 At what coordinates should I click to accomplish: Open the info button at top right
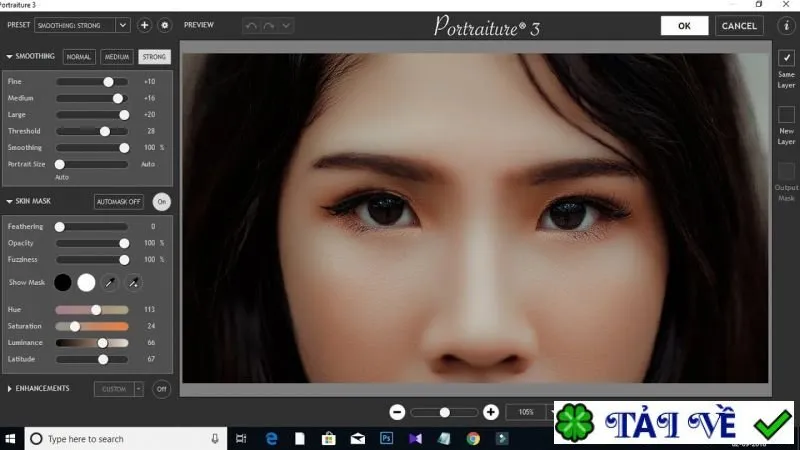coord(786,26)
